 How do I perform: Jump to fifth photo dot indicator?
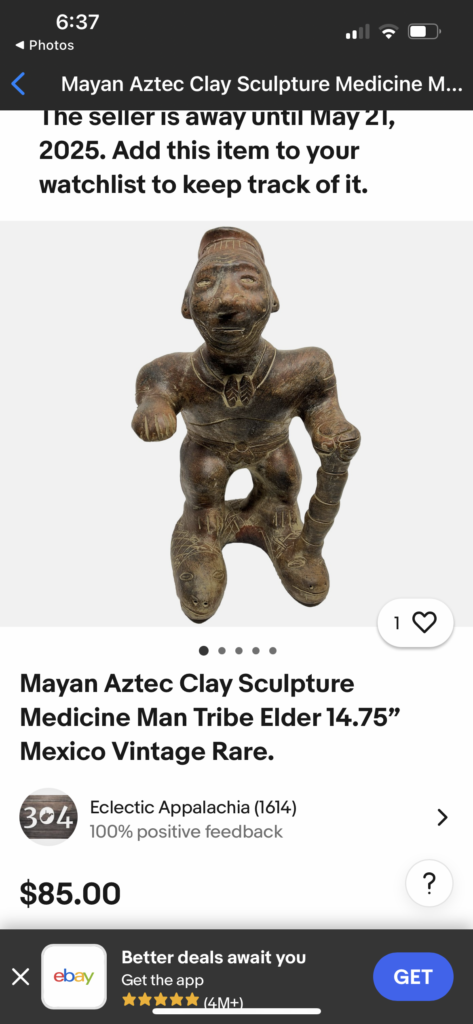click(273, 650)
